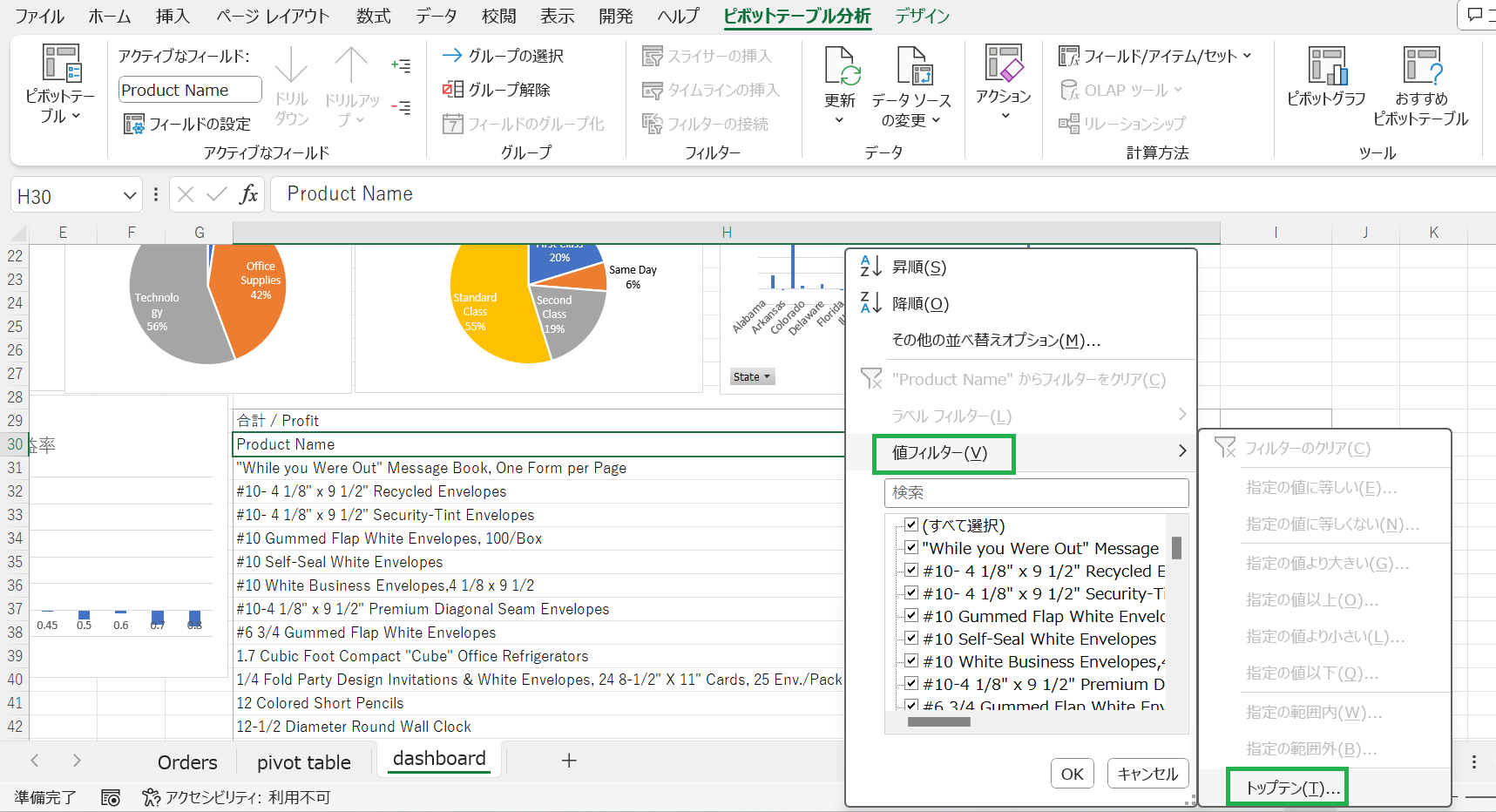Click the OK button in filter menu
Image resolution: width=1496 pixels, height=812 pixels.
1073,774
